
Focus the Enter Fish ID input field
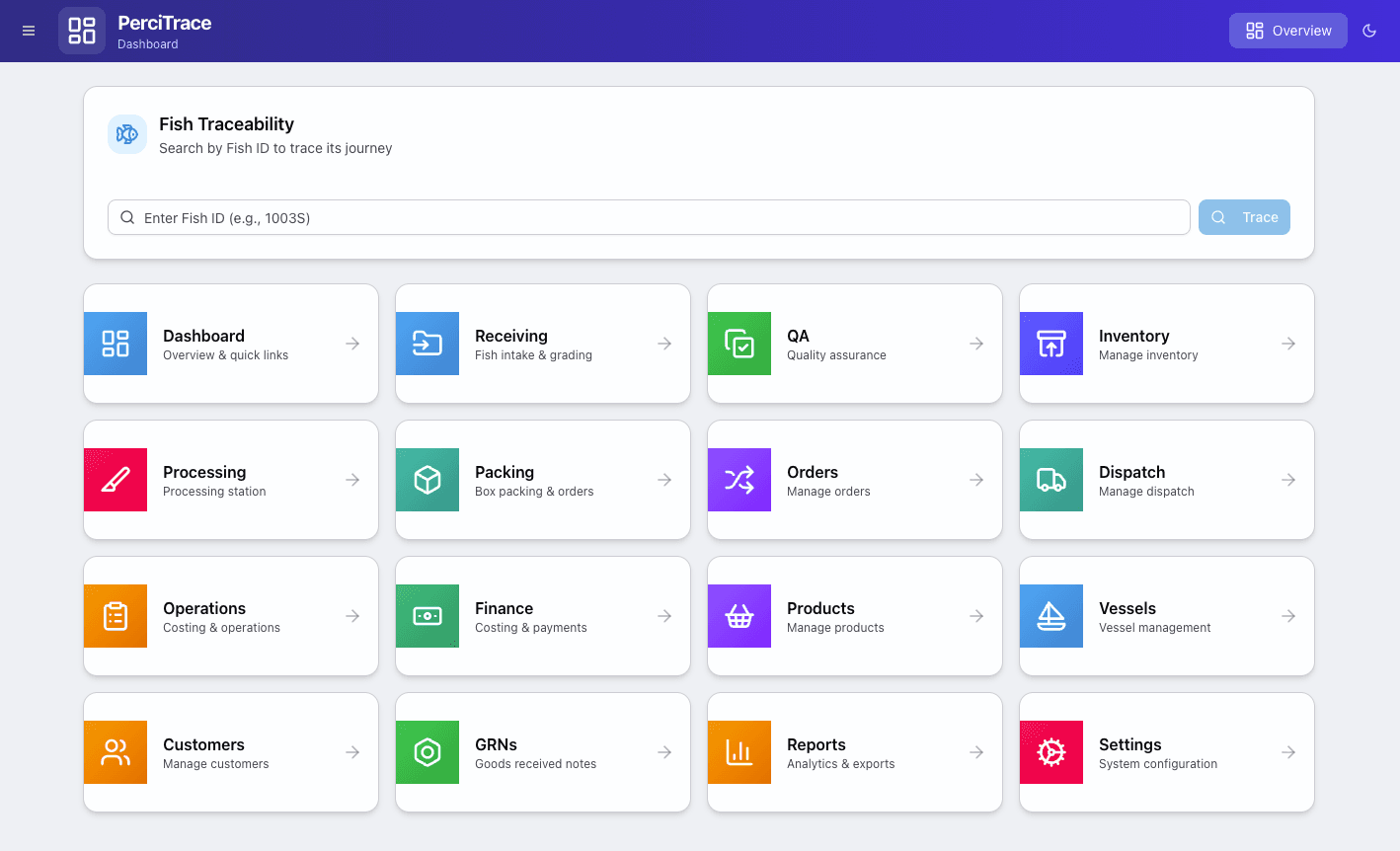pyautogui.click(x=649, y=217)
